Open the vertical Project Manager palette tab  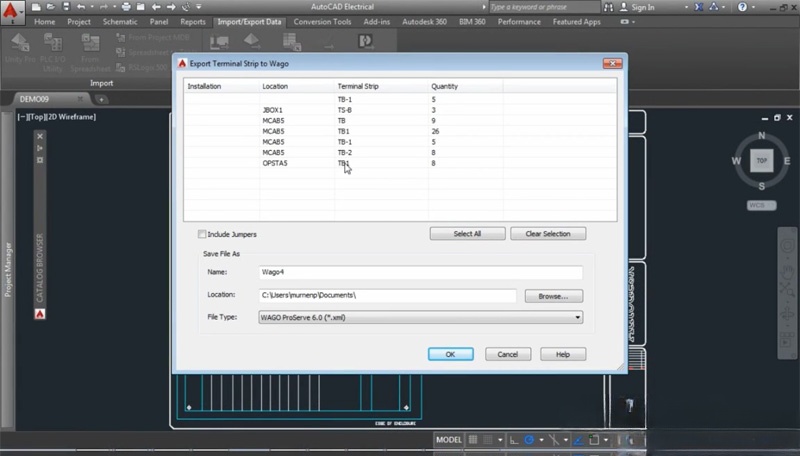click(x=8, y=269)
